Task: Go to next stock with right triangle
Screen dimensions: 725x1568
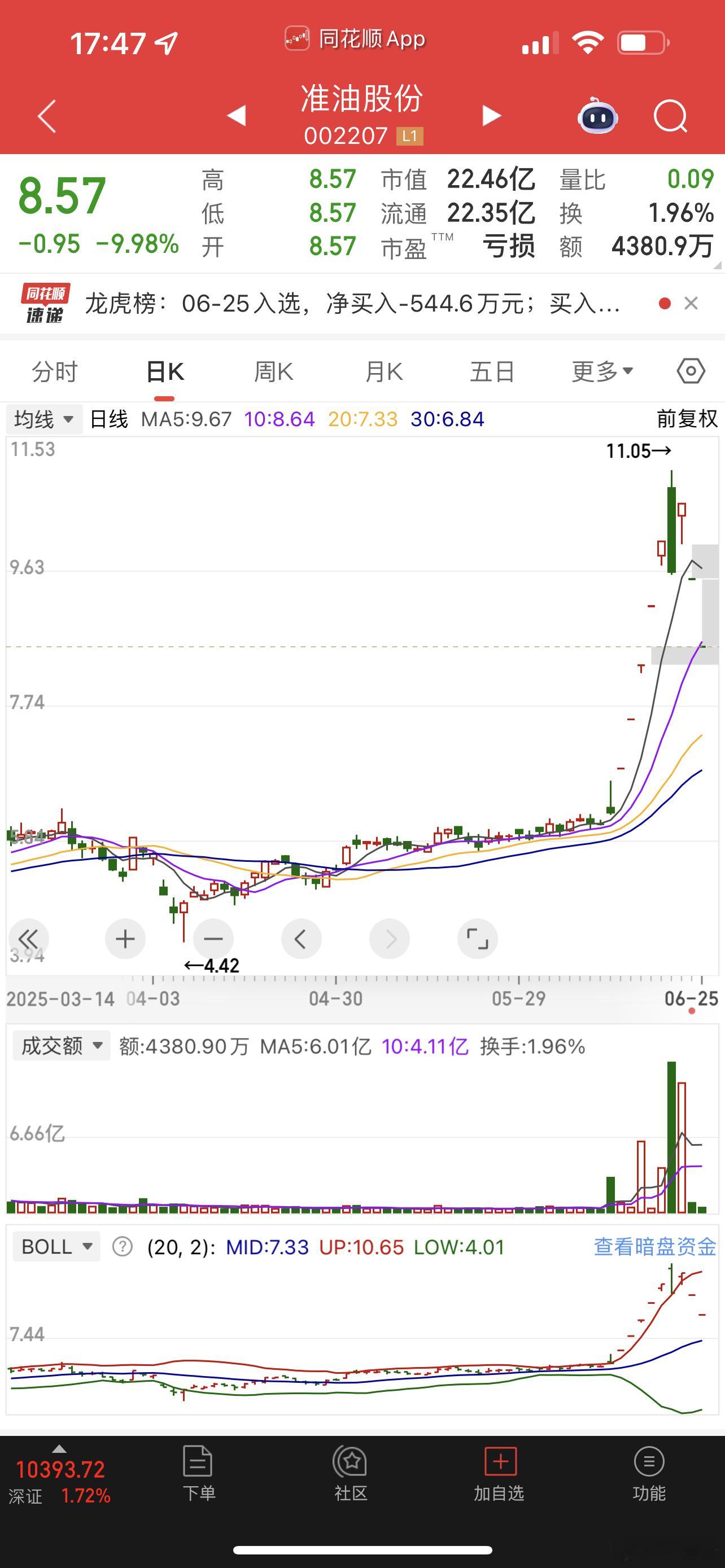Action: coord(491,115)
